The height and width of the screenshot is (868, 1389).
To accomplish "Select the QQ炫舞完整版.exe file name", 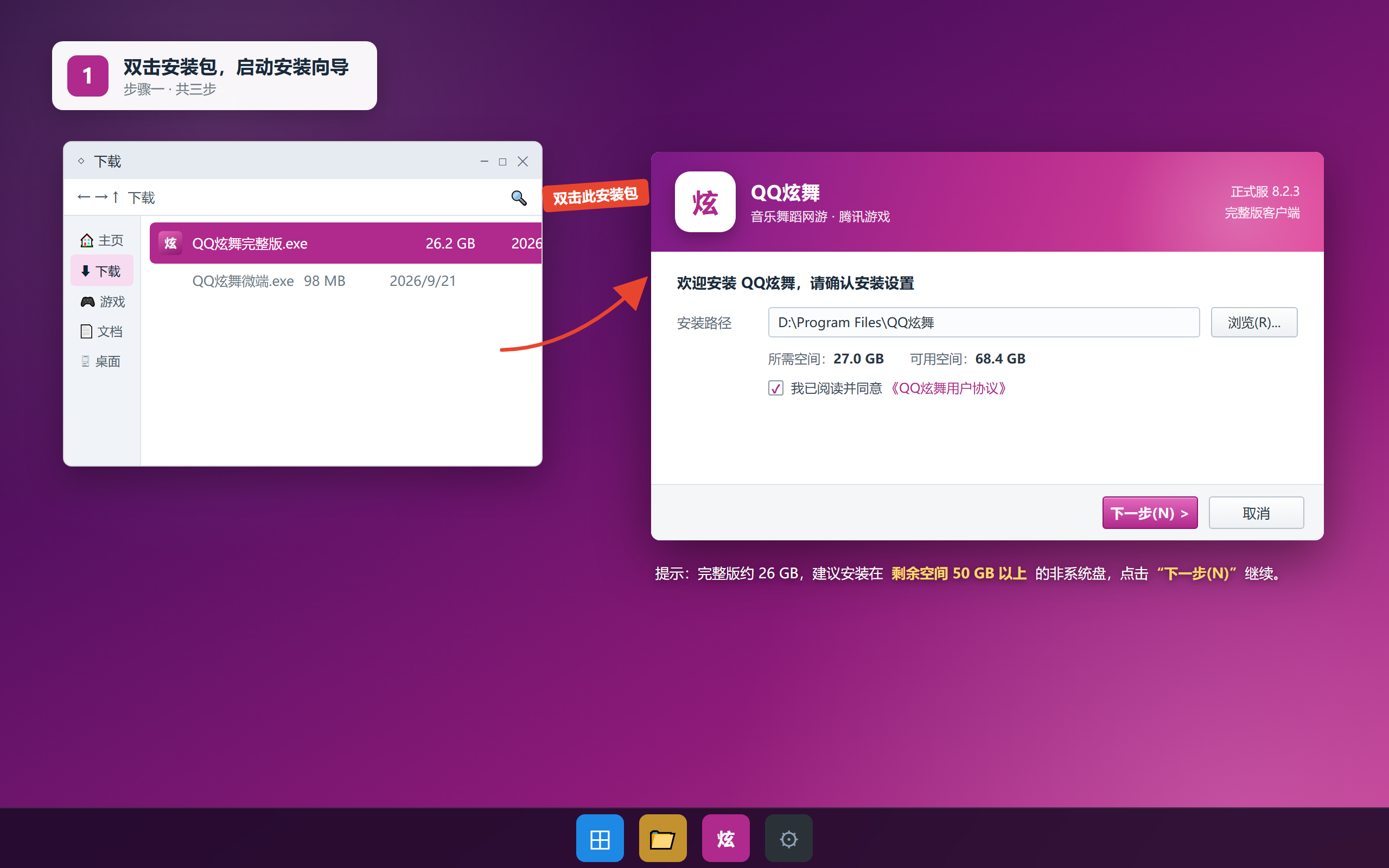I will click(x=250, y=244).
